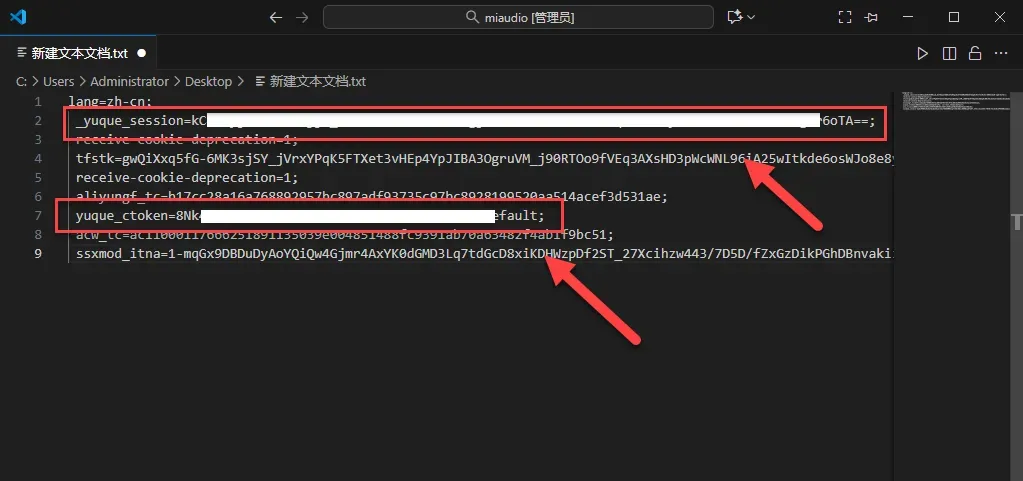Click the C: drive breadcrumb
Screen dimensions: 1023x481
click(21, 81)
